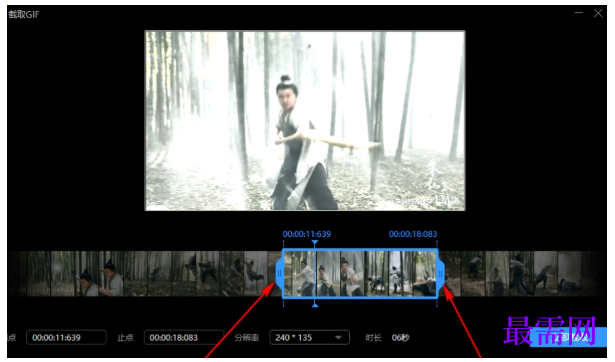Click the end time field 00:00:18:083
Viewport: 615px width, 362px height.
184,337
